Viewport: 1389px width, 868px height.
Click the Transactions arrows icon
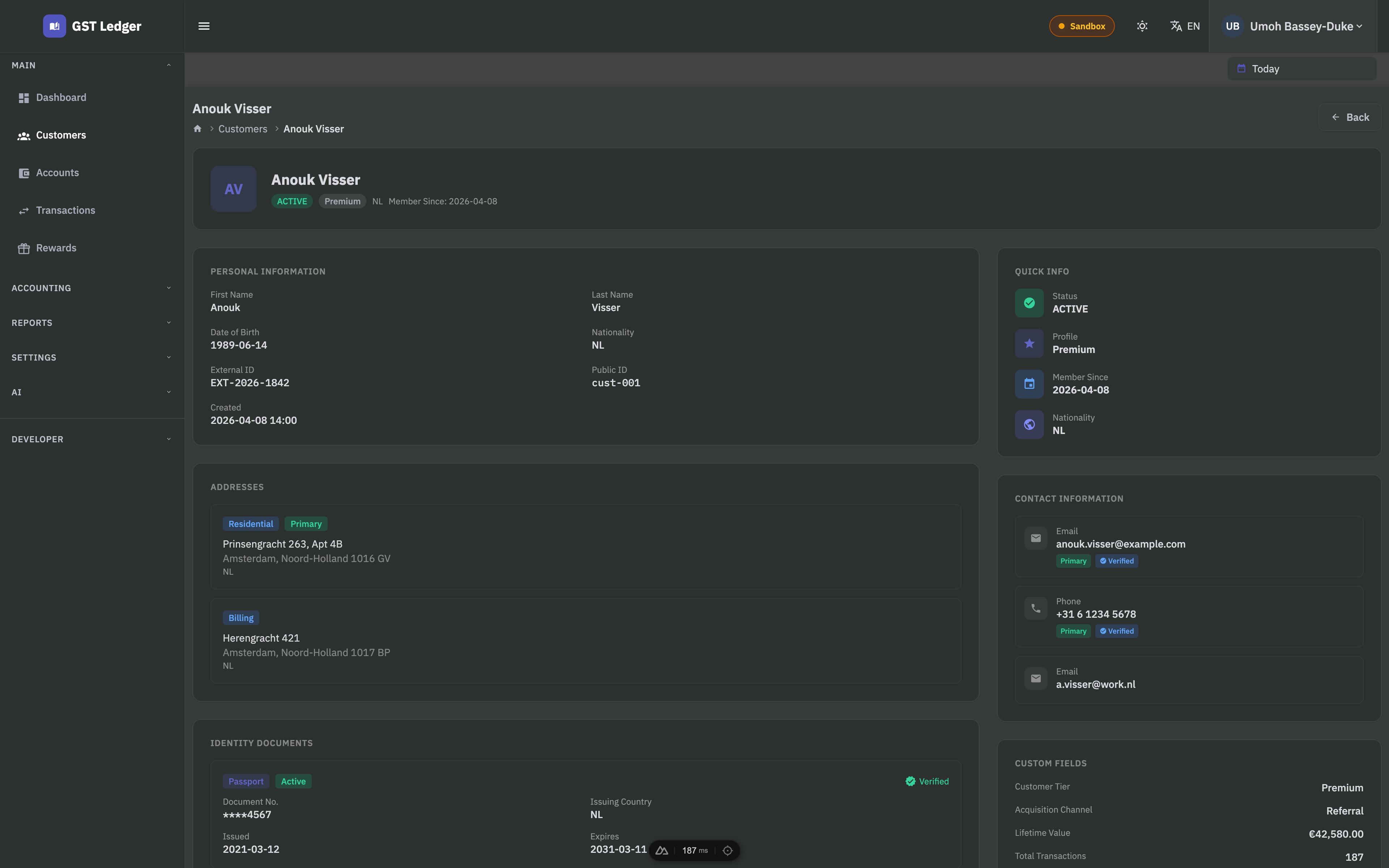24,211
